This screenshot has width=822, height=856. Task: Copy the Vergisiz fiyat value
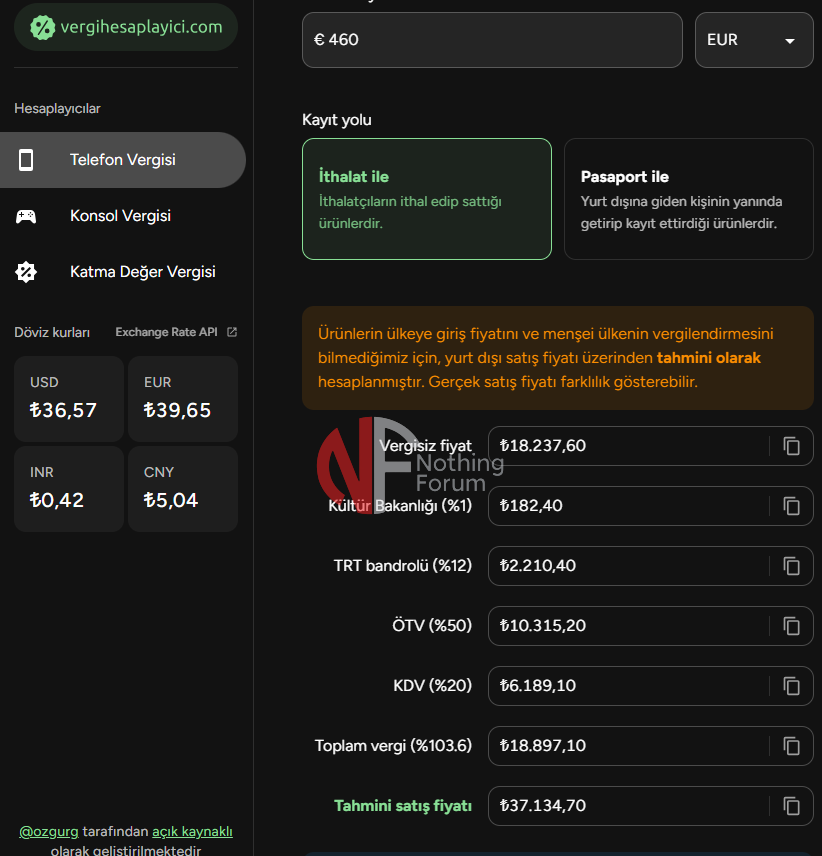(x=791, y=446)
